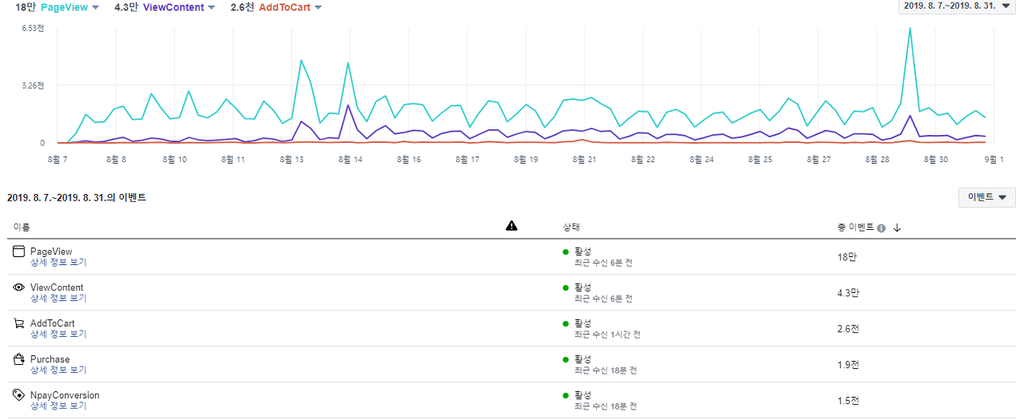1024x420 pixels.
Task: Click the 상태 column header
Action: coord(571,227)
